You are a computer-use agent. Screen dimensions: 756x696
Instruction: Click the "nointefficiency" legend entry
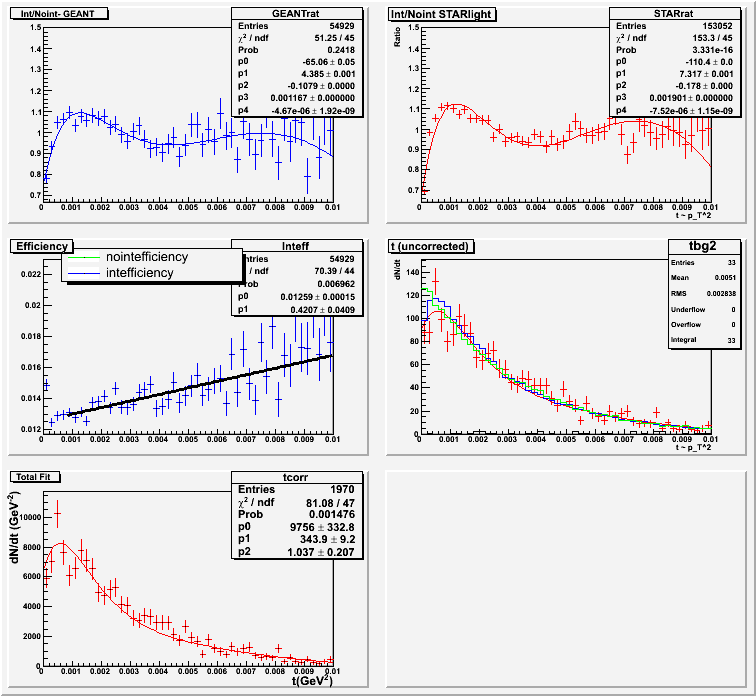[146, 257]
